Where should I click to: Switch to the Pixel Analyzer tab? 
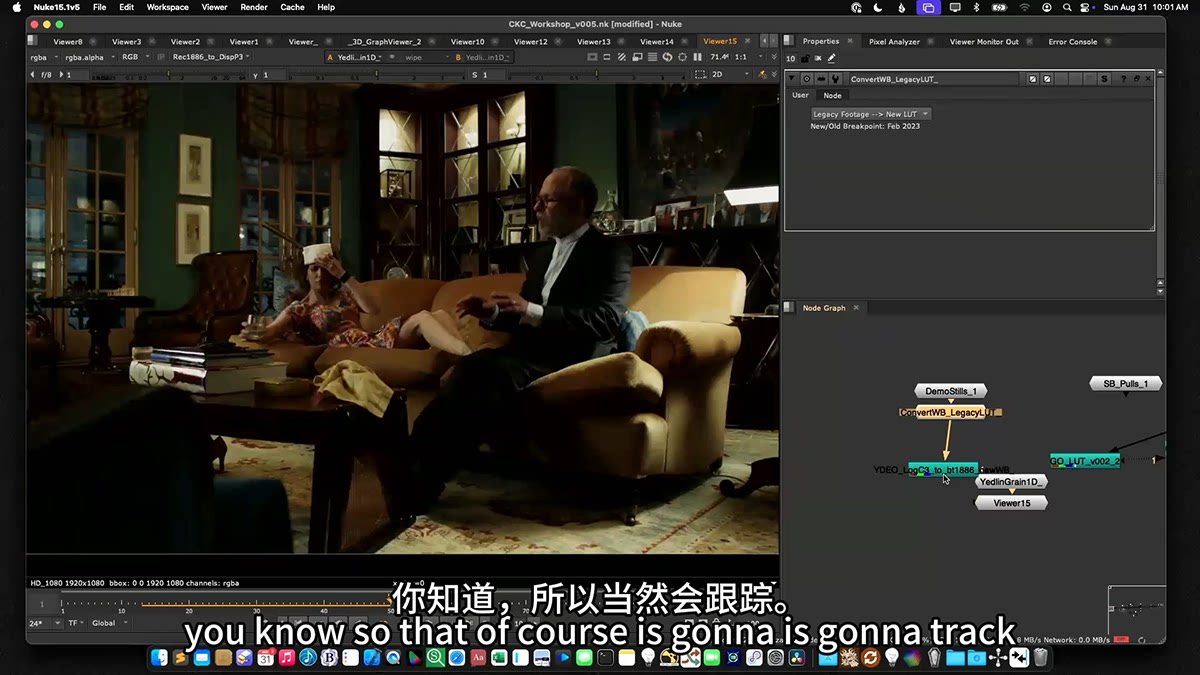click(894, 41)
